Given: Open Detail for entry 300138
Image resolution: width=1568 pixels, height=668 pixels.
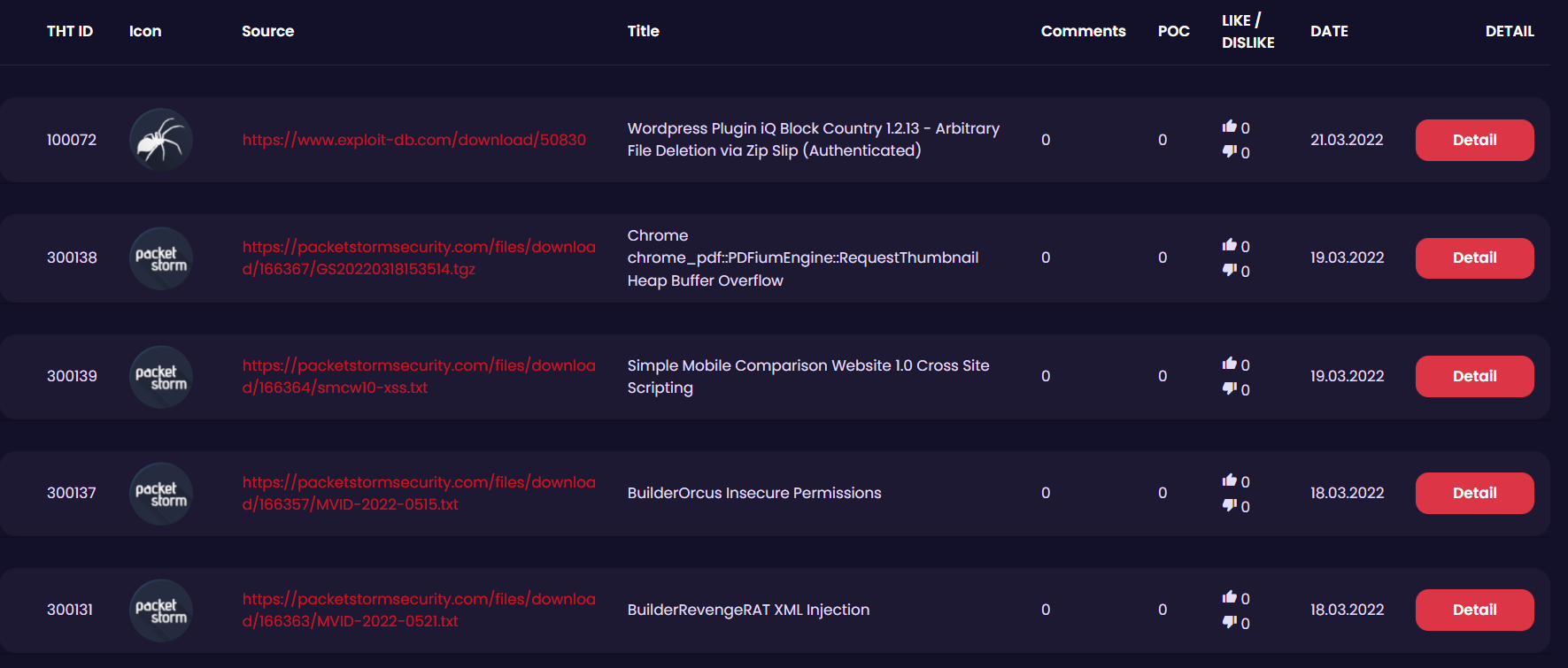Looking at the screenshot, I should click(x=1475, y=258).
